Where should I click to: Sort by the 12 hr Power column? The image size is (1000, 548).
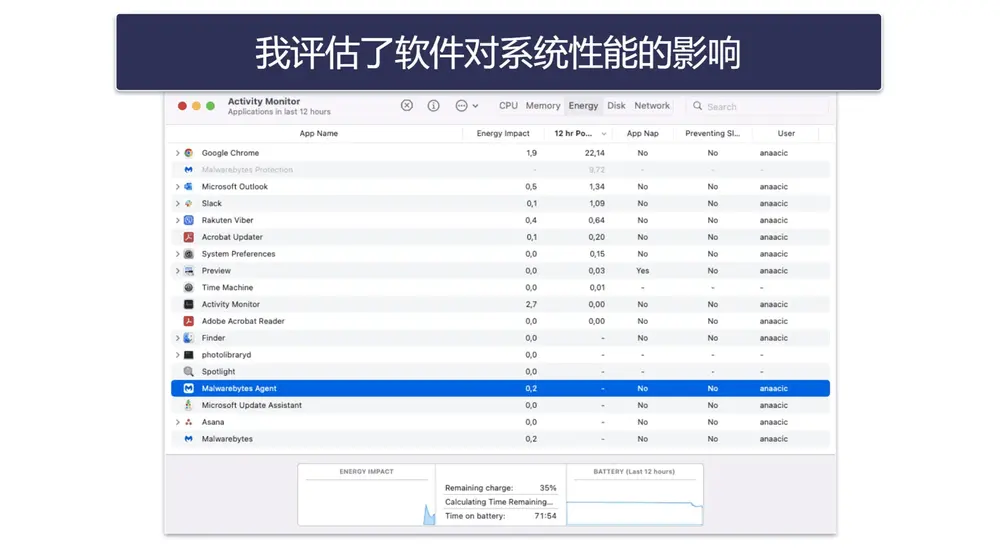[x=578, y=133]
